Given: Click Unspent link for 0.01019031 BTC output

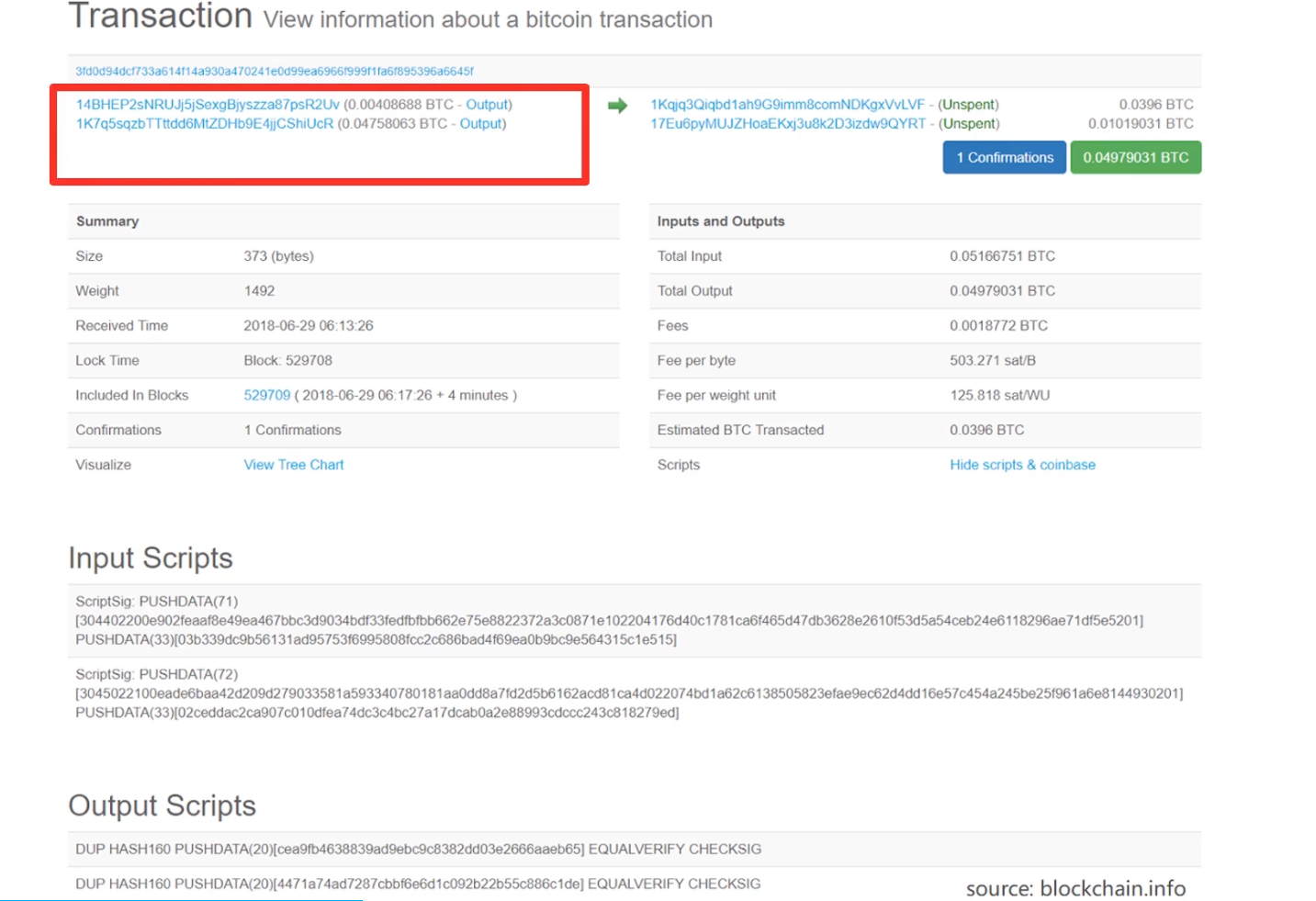Looking at the screenshot, I should pos(969,124).
